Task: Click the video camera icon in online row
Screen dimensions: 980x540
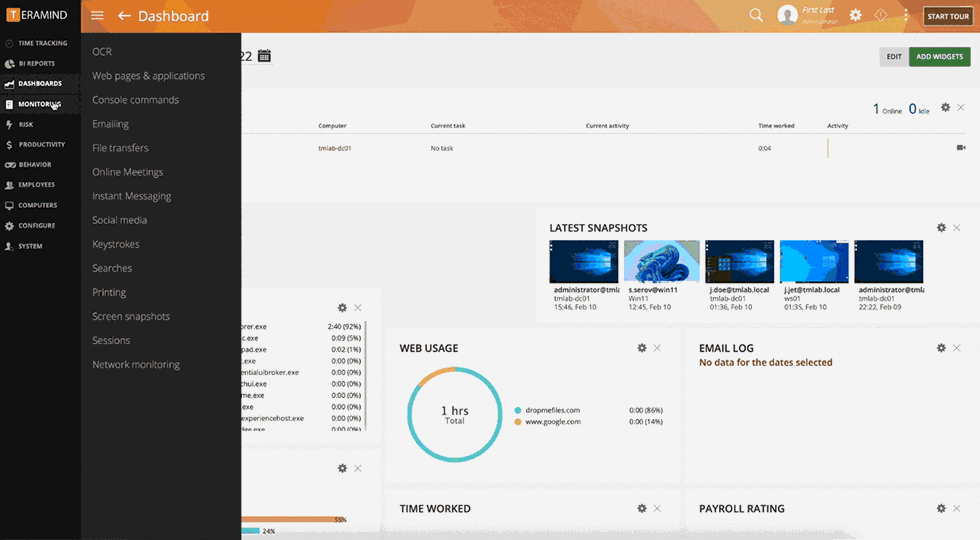Action: pos(961,148)
